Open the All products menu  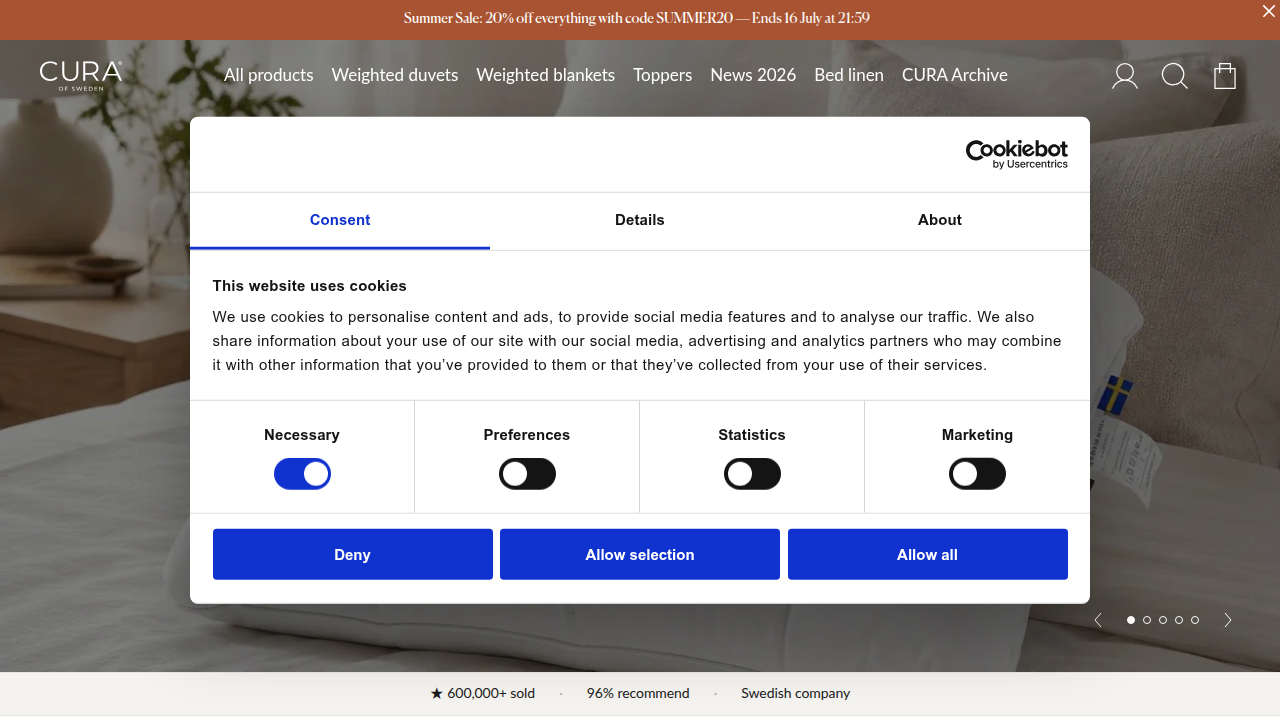click(x=269, y=75)
